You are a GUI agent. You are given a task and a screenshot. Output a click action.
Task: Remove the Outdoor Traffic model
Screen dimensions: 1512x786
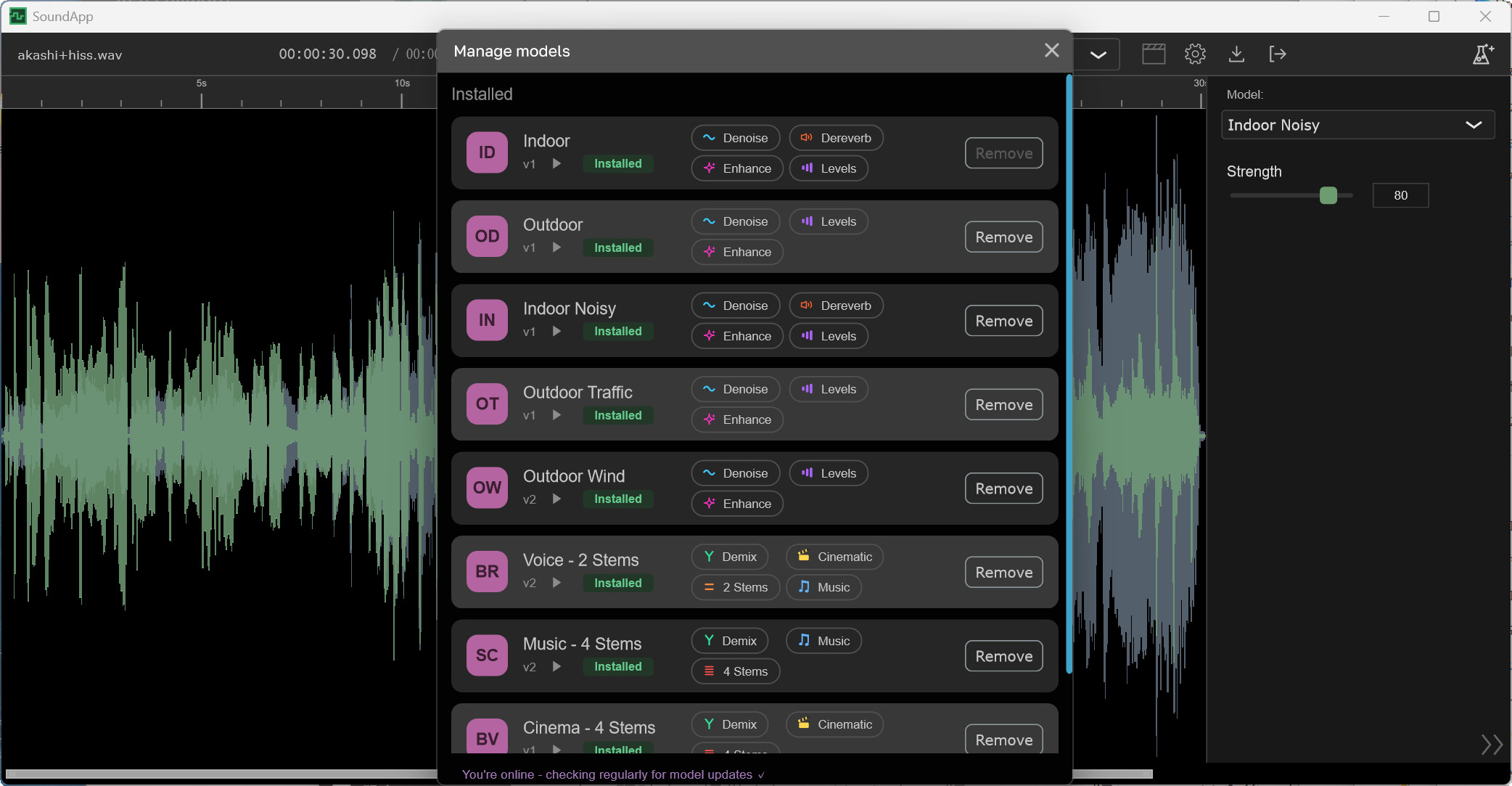1003,405
